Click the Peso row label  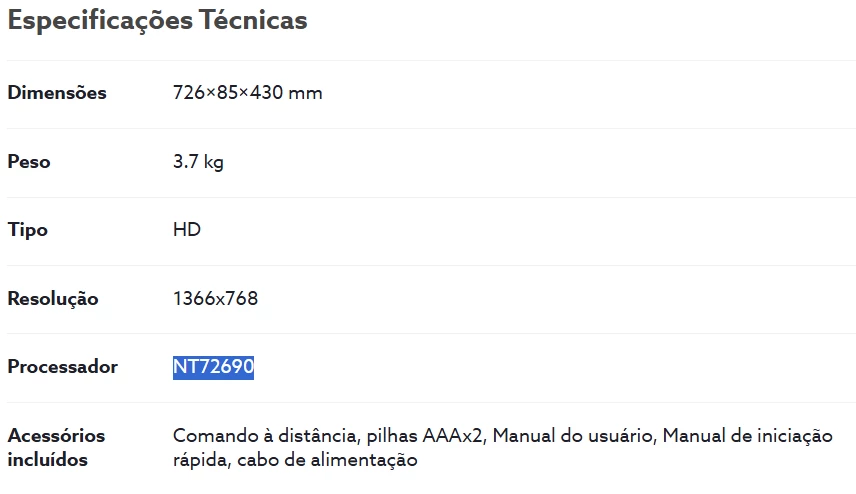[29, 162]
